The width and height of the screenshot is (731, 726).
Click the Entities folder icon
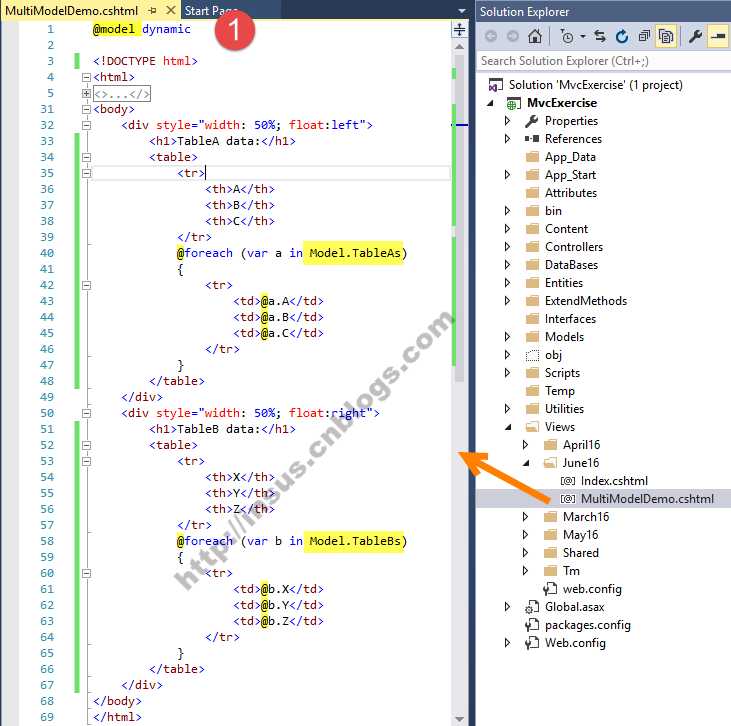pyautogui.click(x=532, y=283)
